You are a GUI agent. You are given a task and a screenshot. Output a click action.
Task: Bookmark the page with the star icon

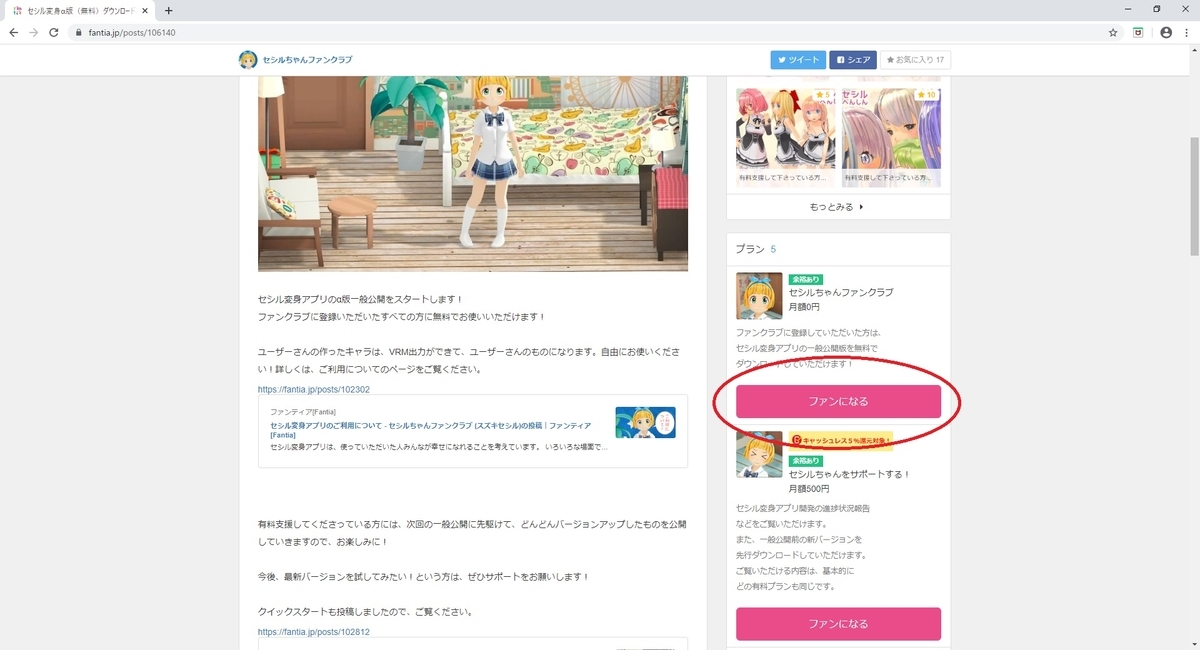(1113, 32)
